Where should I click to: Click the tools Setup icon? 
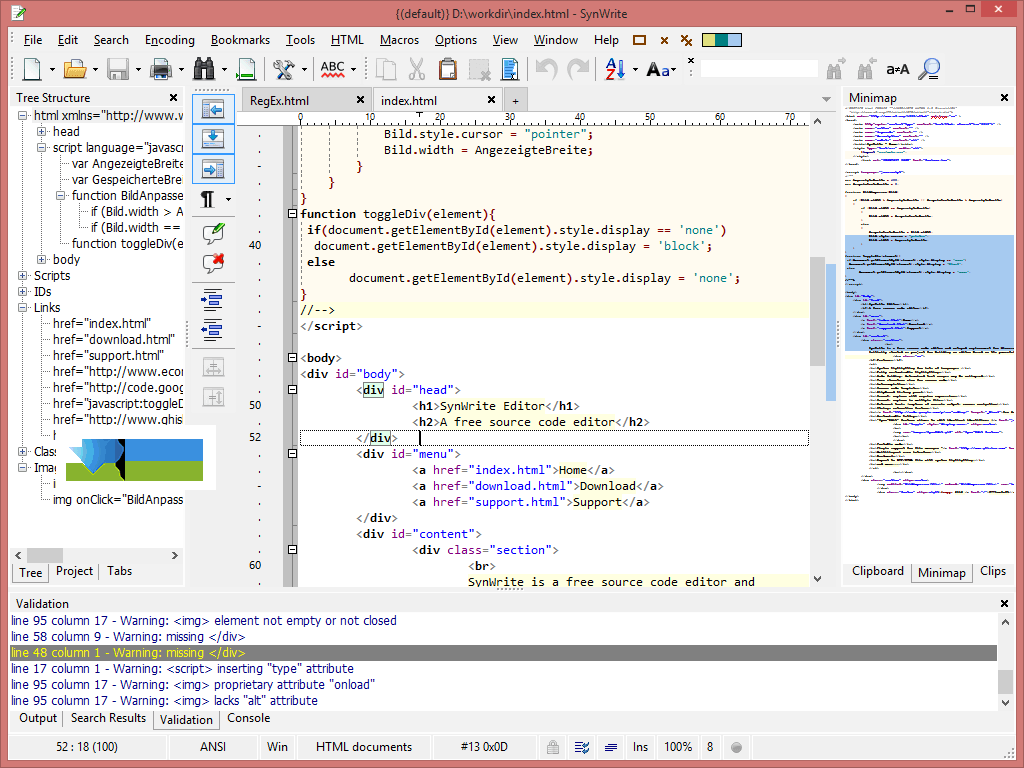pos(283,69)
